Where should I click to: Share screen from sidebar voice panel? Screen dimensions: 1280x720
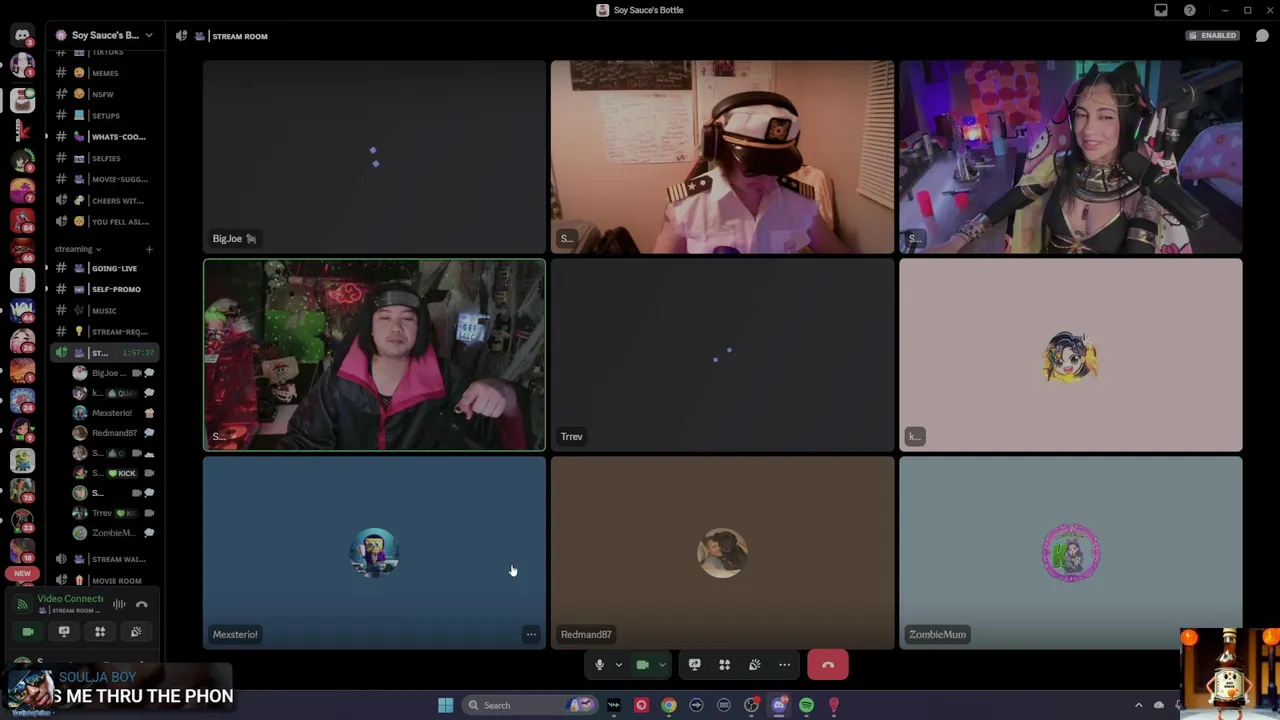[64, 632]
